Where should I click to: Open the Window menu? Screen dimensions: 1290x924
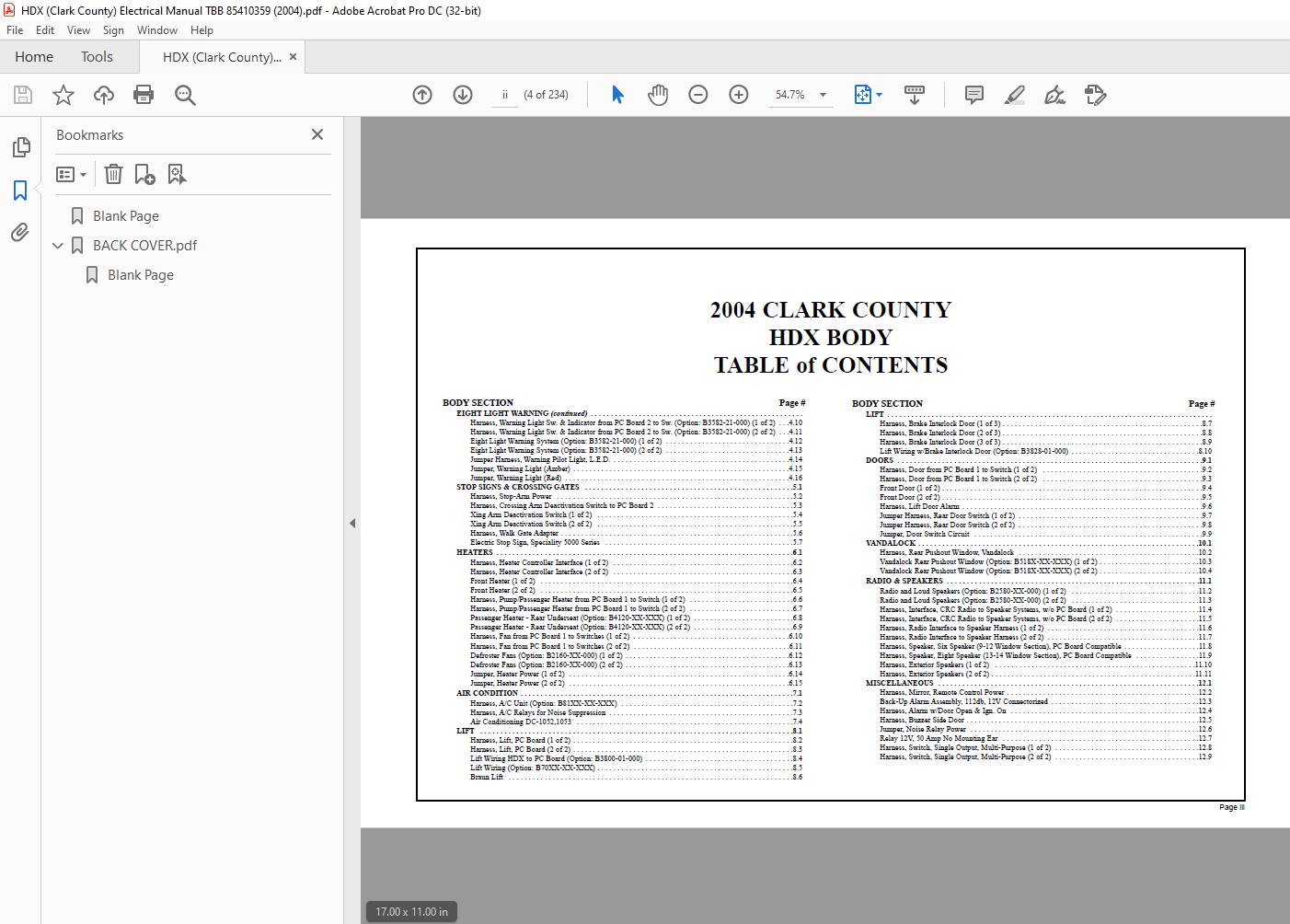[157, 30]
